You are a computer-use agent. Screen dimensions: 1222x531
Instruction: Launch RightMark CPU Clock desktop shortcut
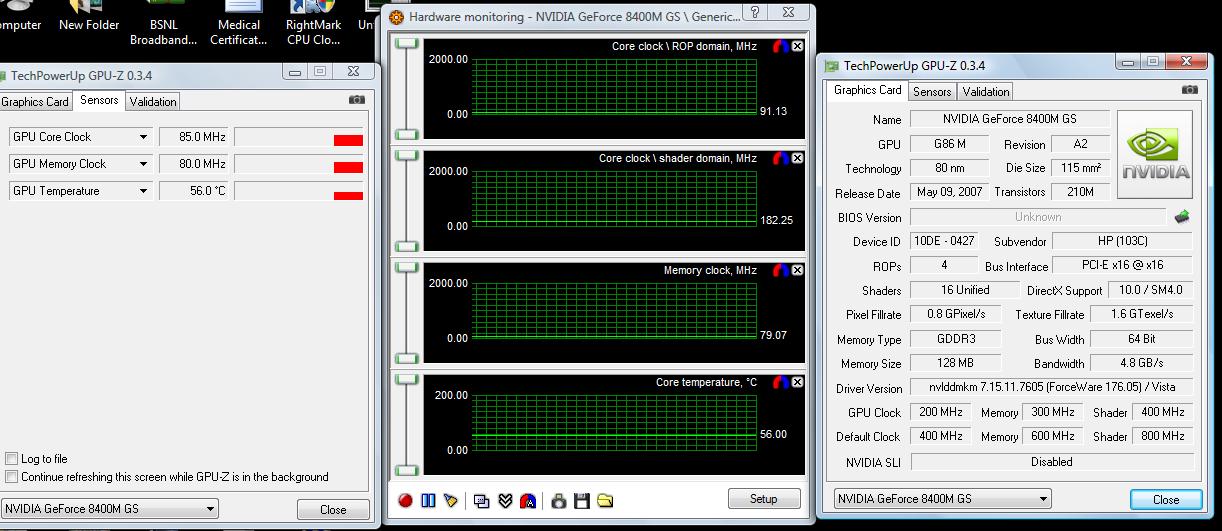[313, 24]
